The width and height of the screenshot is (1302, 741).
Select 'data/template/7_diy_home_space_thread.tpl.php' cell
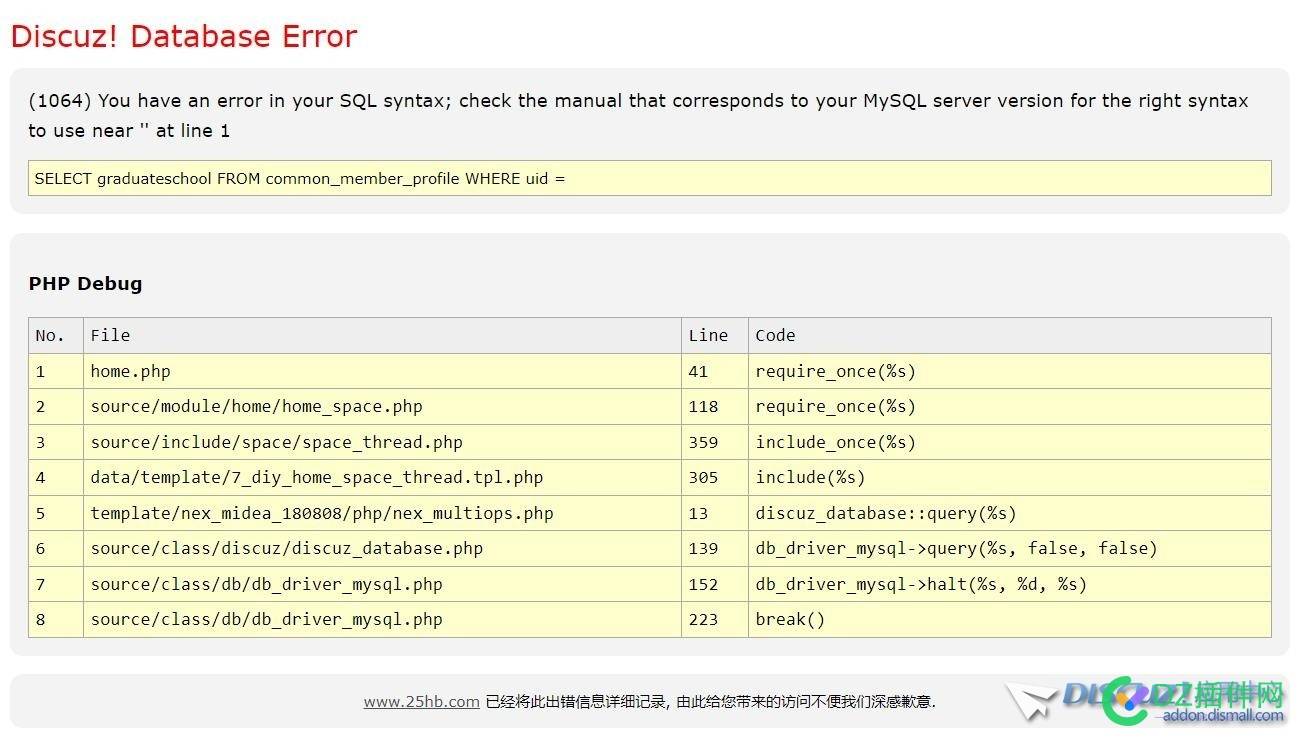tap(382, 477)
